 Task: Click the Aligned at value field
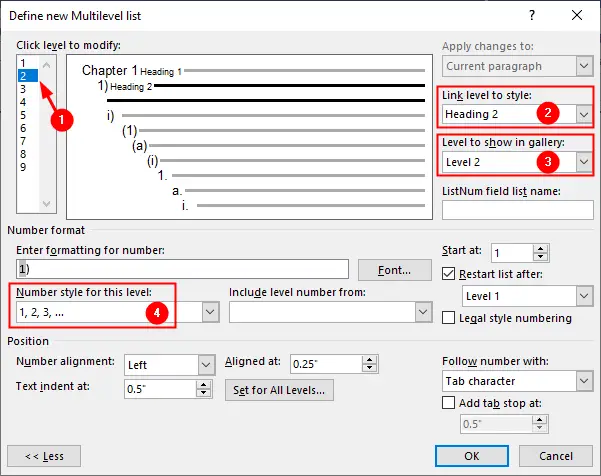click(326, 364)
